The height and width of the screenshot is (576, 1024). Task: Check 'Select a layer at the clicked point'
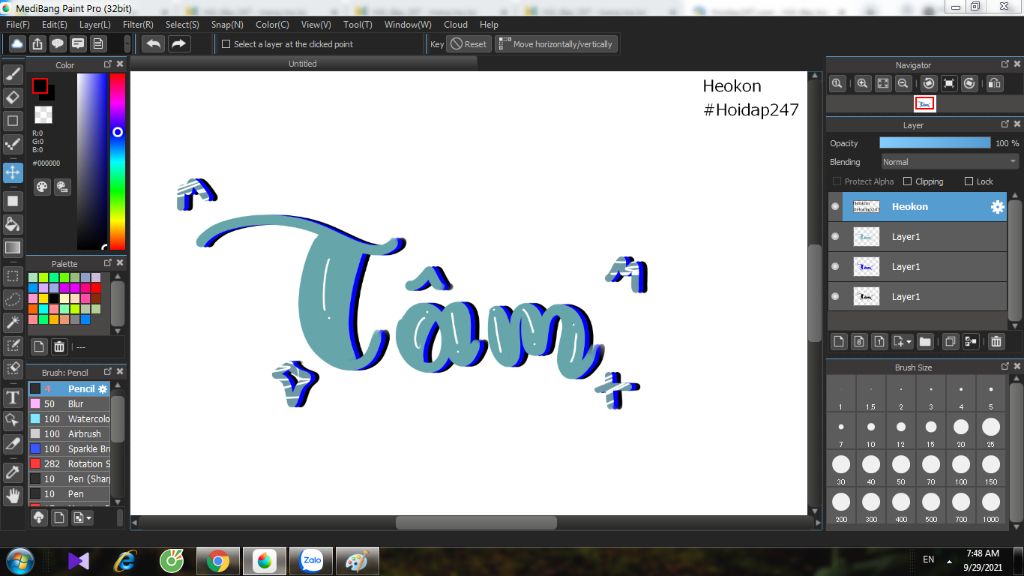click(226, 44)
